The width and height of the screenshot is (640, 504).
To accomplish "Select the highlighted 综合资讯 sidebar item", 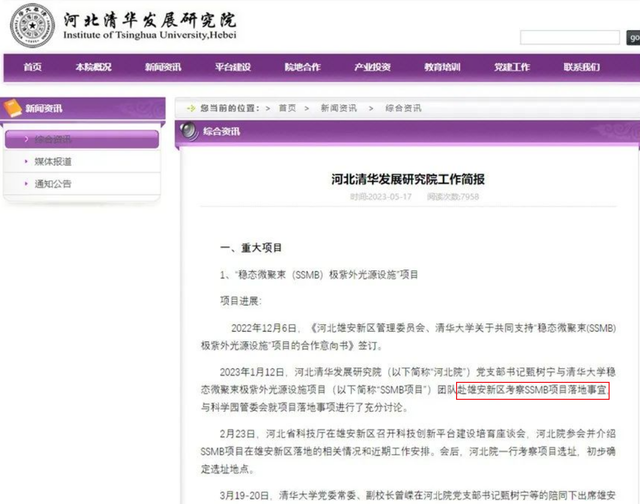I will click(82, 139).
